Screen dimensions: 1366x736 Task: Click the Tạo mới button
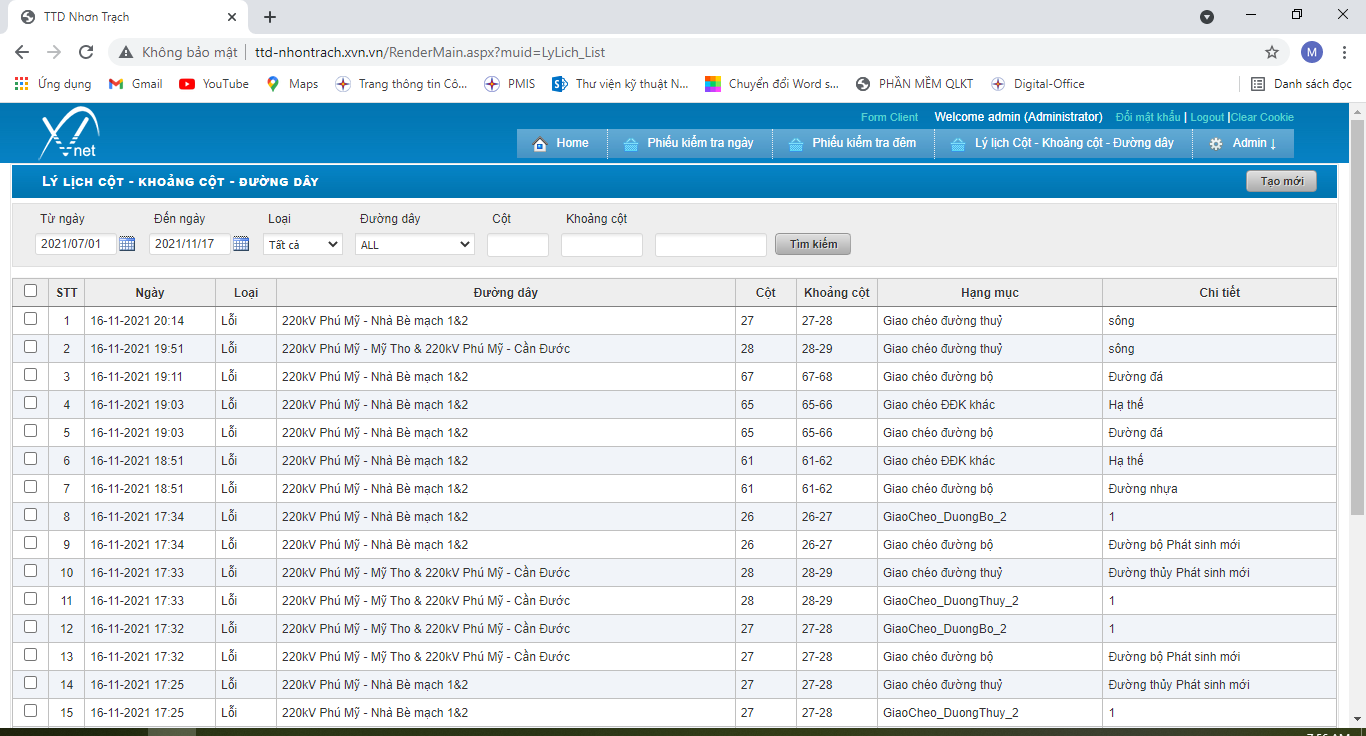pos(1281,181)
